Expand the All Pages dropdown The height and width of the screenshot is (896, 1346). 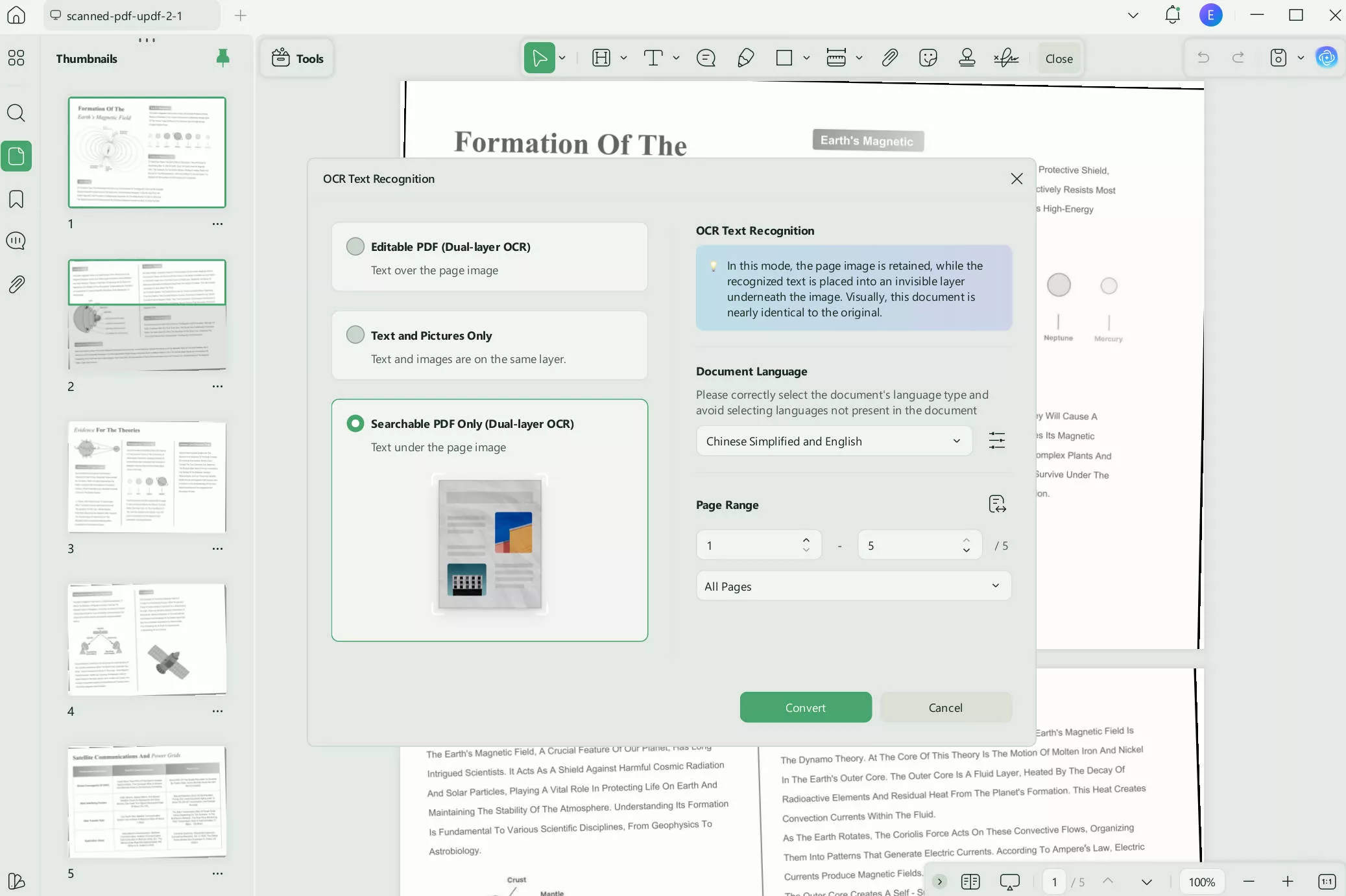[852, 585]
